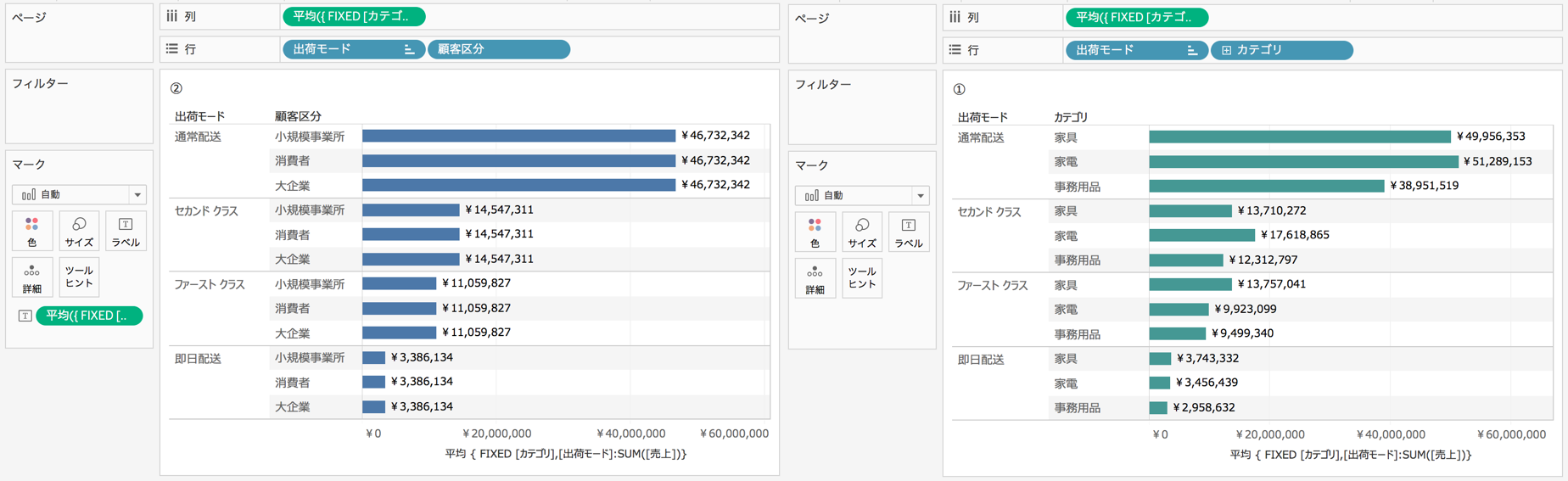The width and height of the screenshot is (1568, 481).
Task: Expand the カテゴリ pill hierarchy plus icon
Action: point(1226,51)
